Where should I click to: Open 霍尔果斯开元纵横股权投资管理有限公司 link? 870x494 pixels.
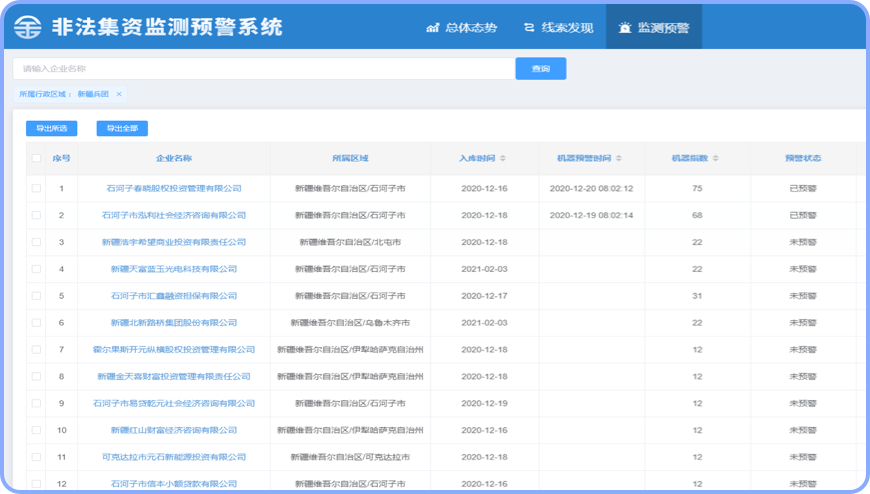click(x=174, y=350)
